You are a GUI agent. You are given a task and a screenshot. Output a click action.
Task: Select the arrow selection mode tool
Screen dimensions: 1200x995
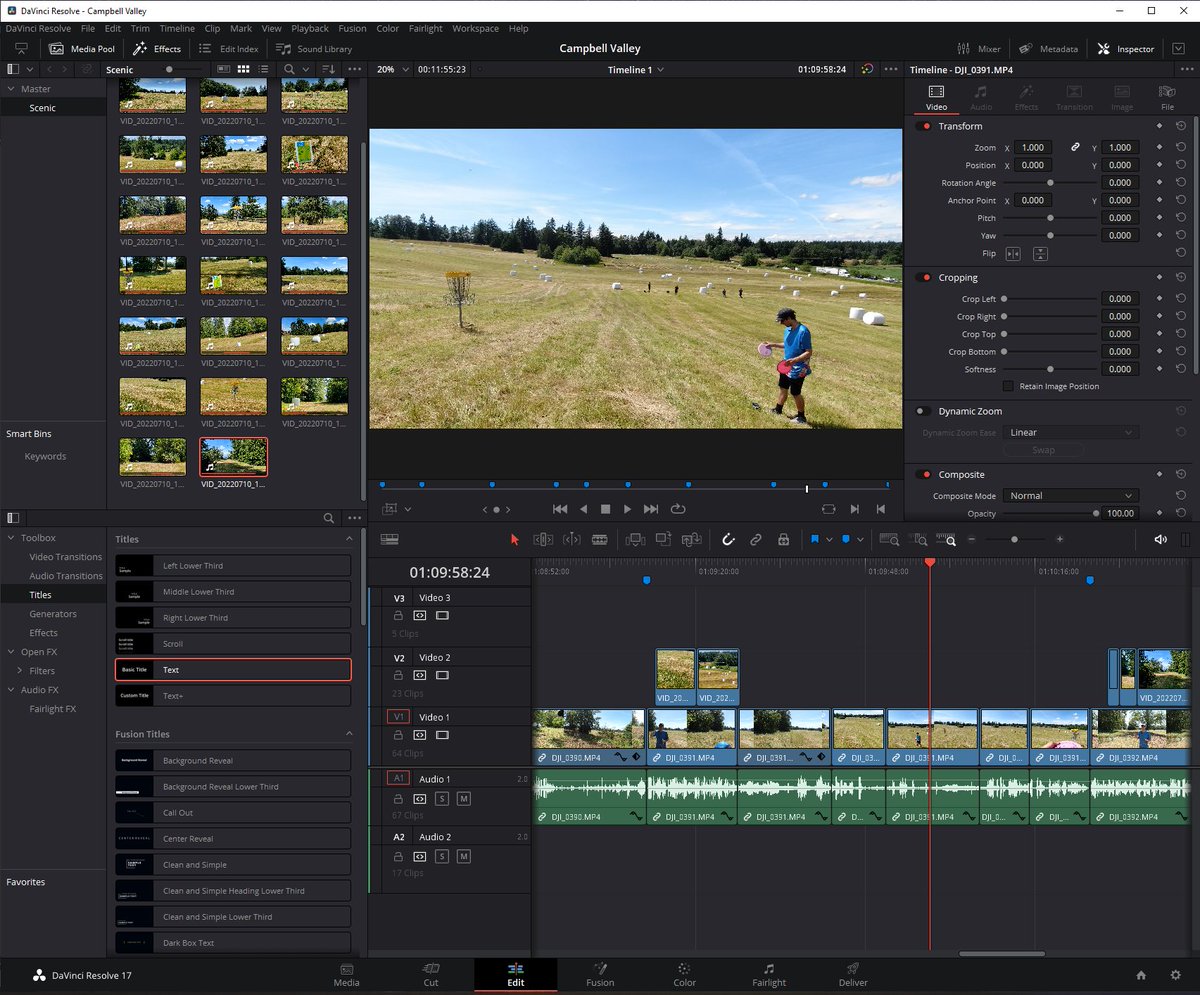[x=515, y=539]
